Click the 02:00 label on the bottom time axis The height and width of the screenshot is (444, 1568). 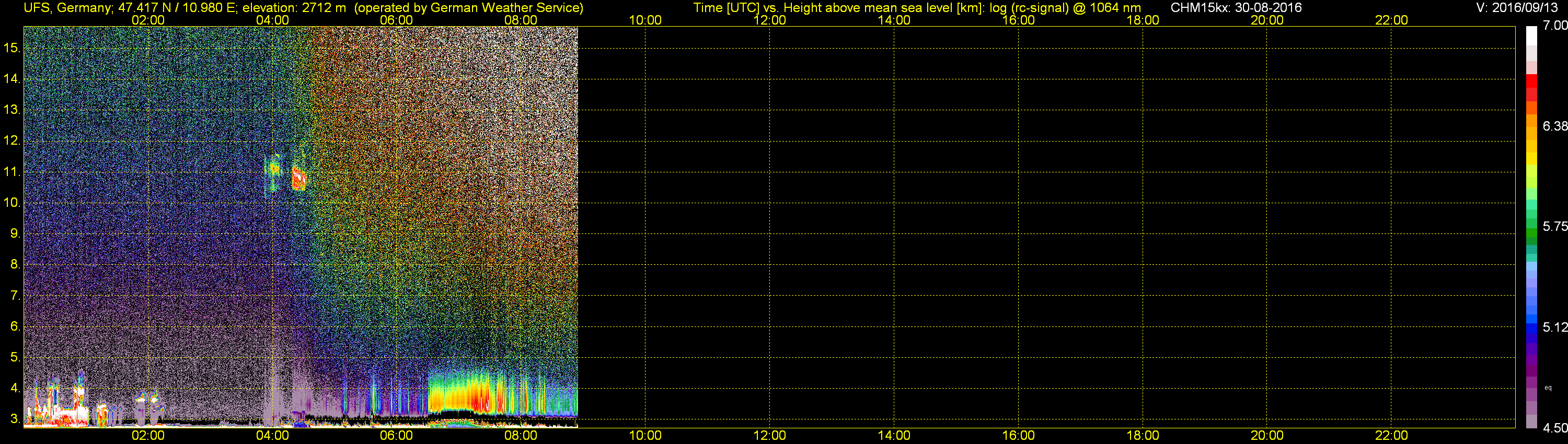[148, 436]
